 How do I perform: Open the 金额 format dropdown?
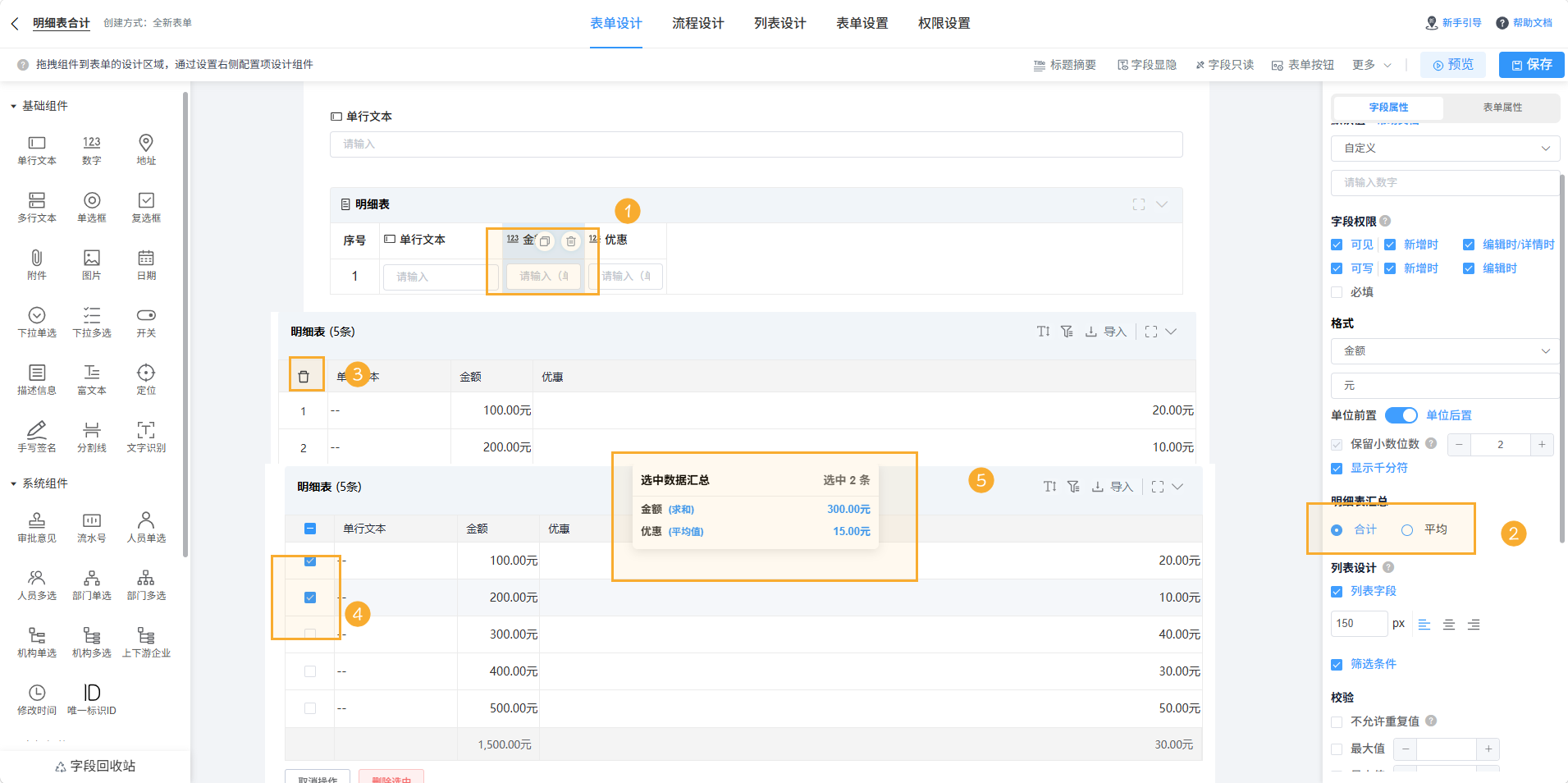pos(1445,351)
